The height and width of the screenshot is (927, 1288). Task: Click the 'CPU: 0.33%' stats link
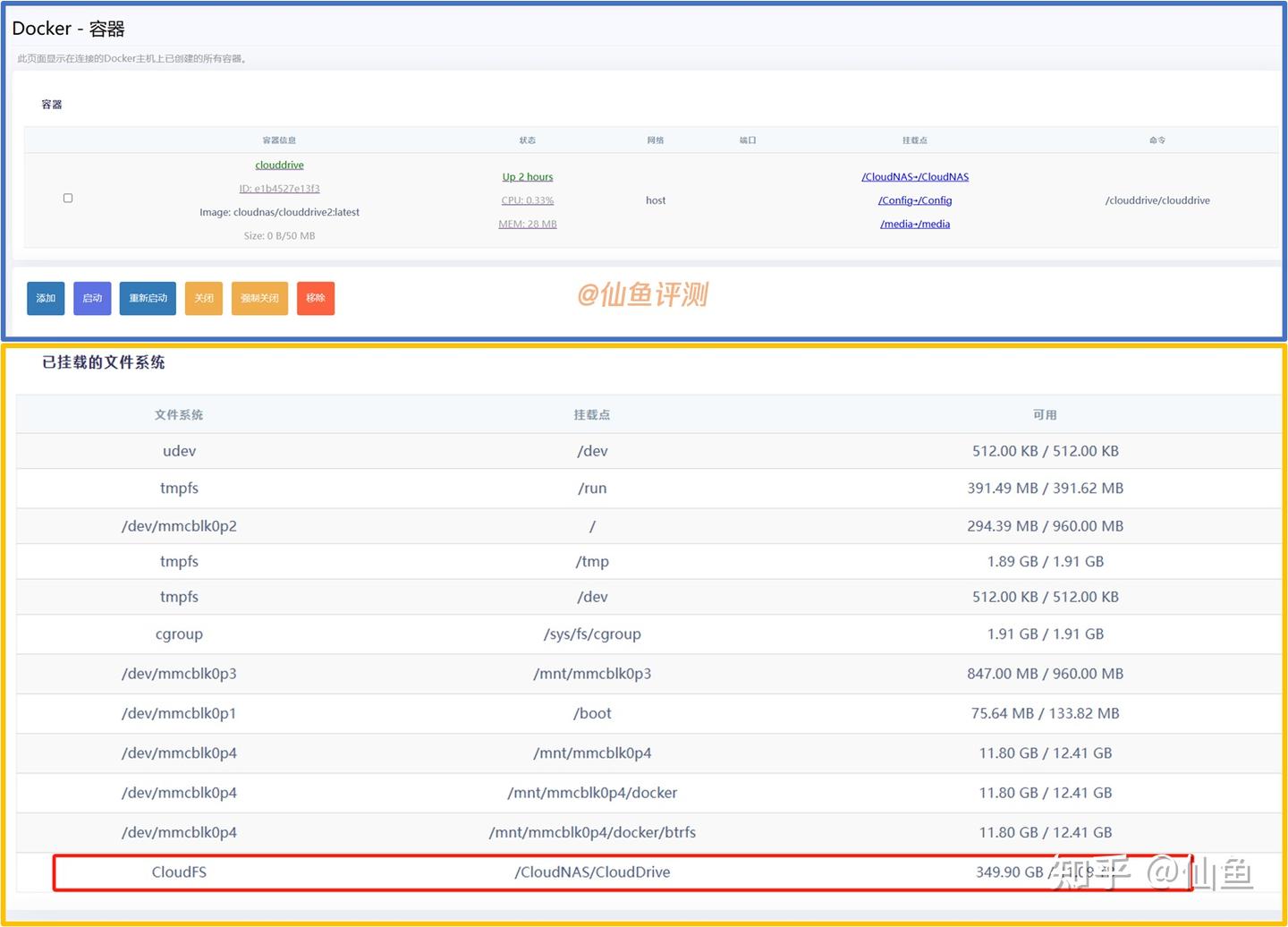pos(527,200)
